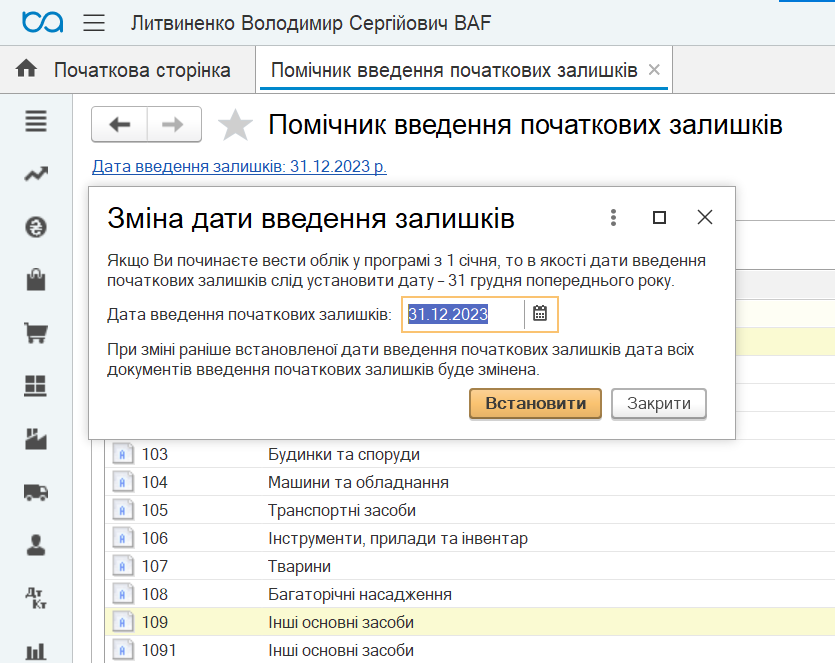
Task: Open the main hamburger menu in header
Action: point(94,23)
